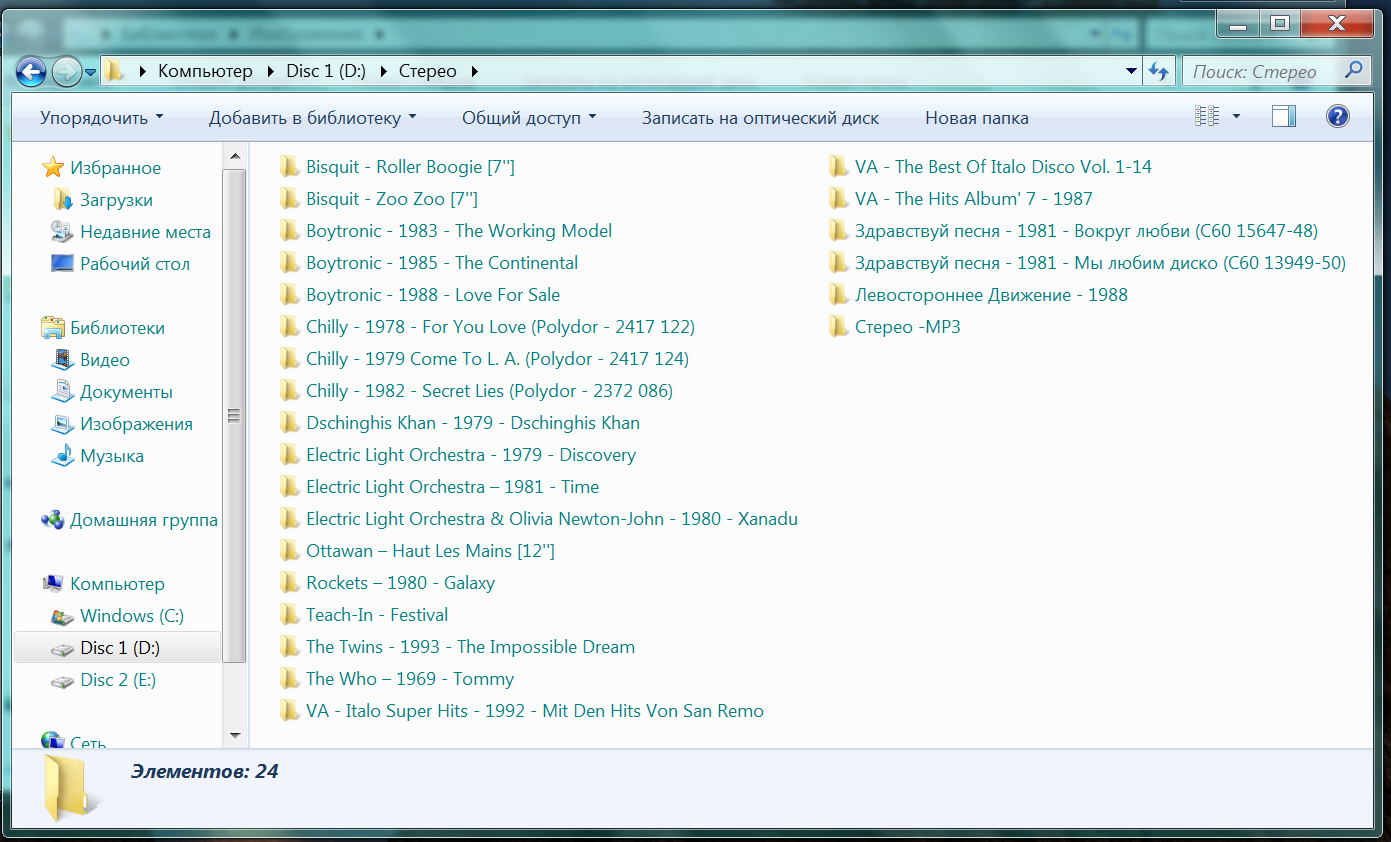Select folder icon of 'The Who – 1969 - Tommy'
The image size is (1391, 842).
[x=290, y=679]
